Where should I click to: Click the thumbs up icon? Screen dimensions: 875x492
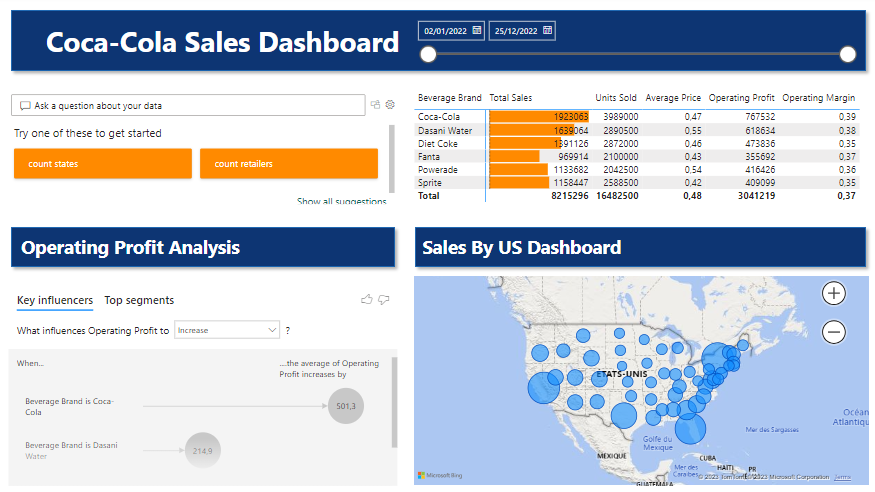pos(367,299)
